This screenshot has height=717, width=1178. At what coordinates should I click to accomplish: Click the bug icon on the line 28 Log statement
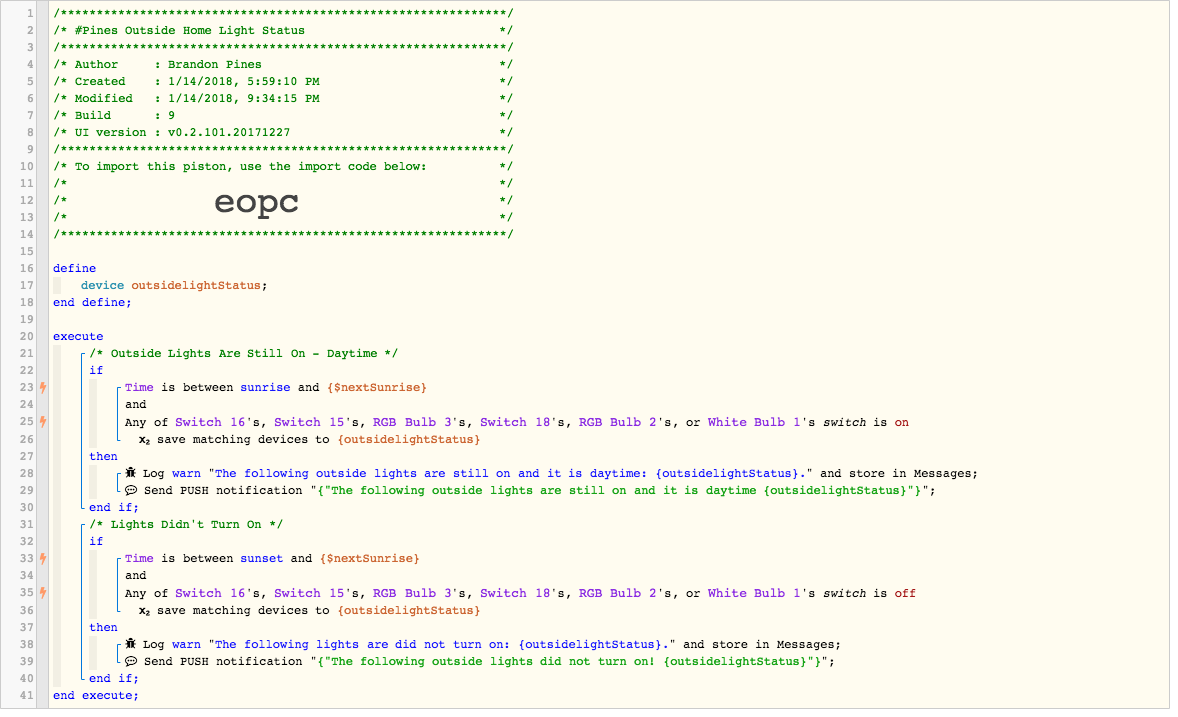tap(131, 473)
